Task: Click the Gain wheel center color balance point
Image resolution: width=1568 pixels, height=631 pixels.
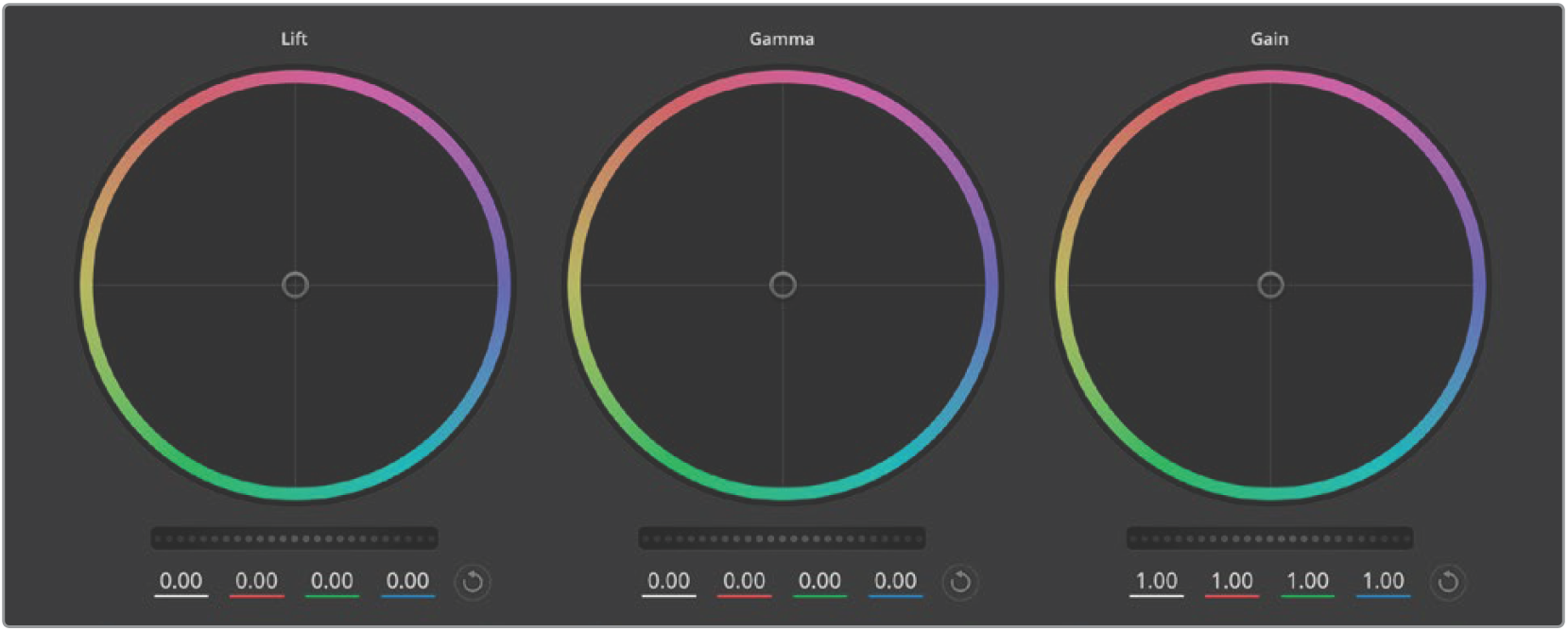Action: point(1270,284)
